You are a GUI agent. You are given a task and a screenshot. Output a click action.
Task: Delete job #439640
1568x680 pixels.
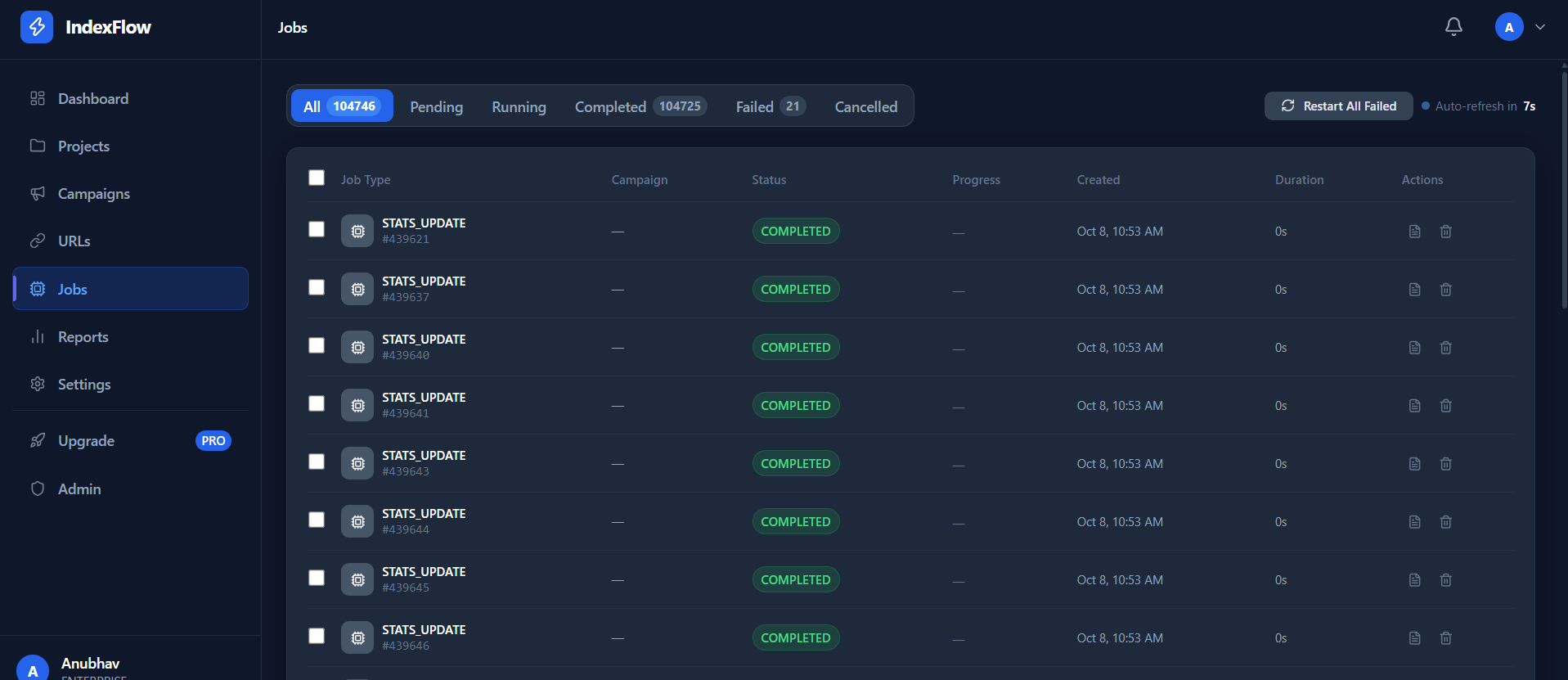pyautogui.click(x=1446, y=348)
